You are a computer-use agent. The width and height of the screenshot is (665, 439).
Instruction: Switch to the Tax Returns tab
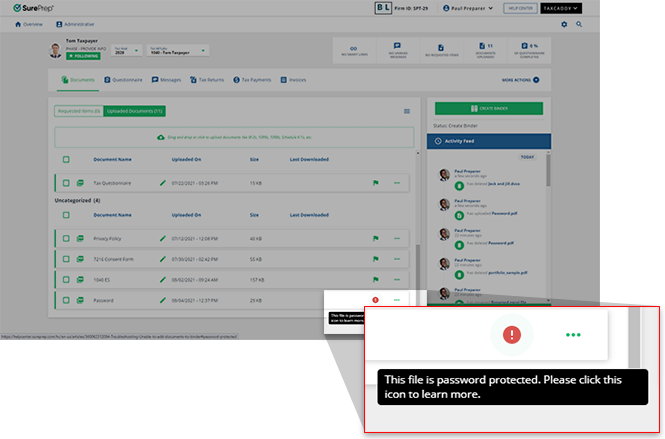coord(207,80)
